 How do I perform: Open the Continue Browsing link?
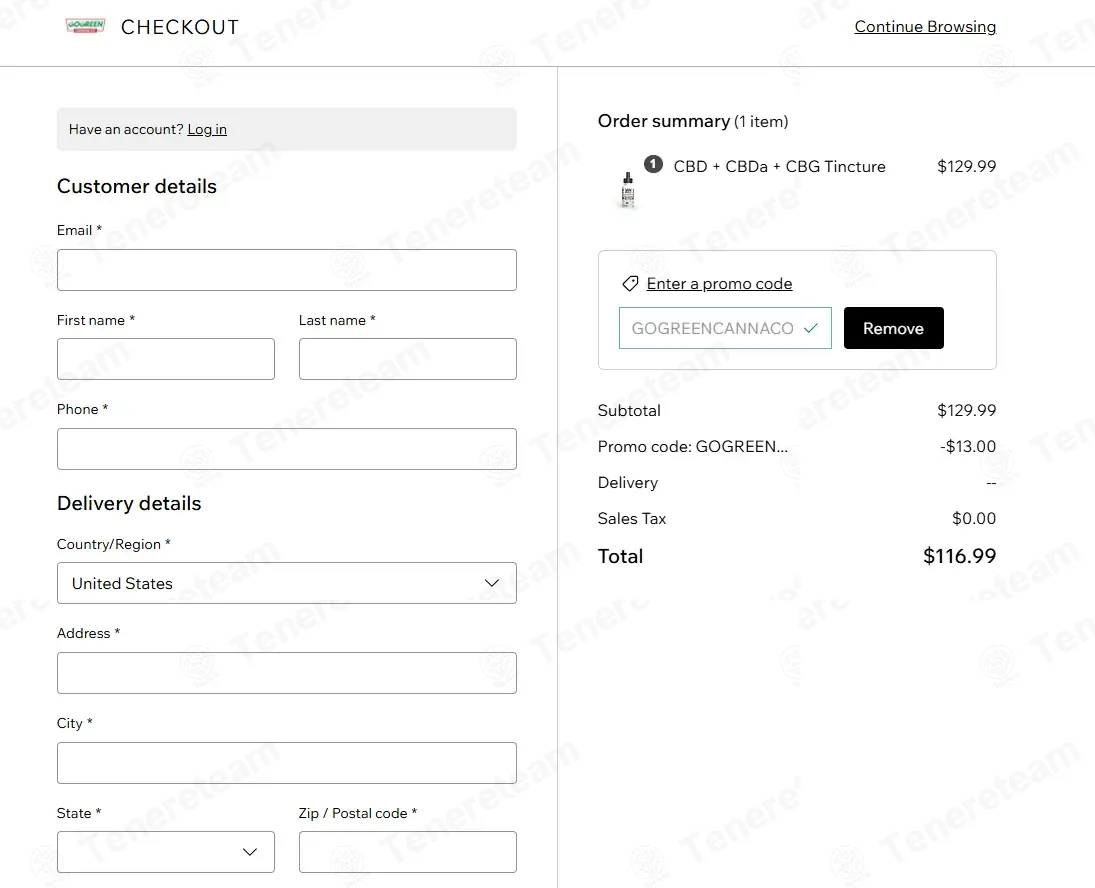pos(925,27)
